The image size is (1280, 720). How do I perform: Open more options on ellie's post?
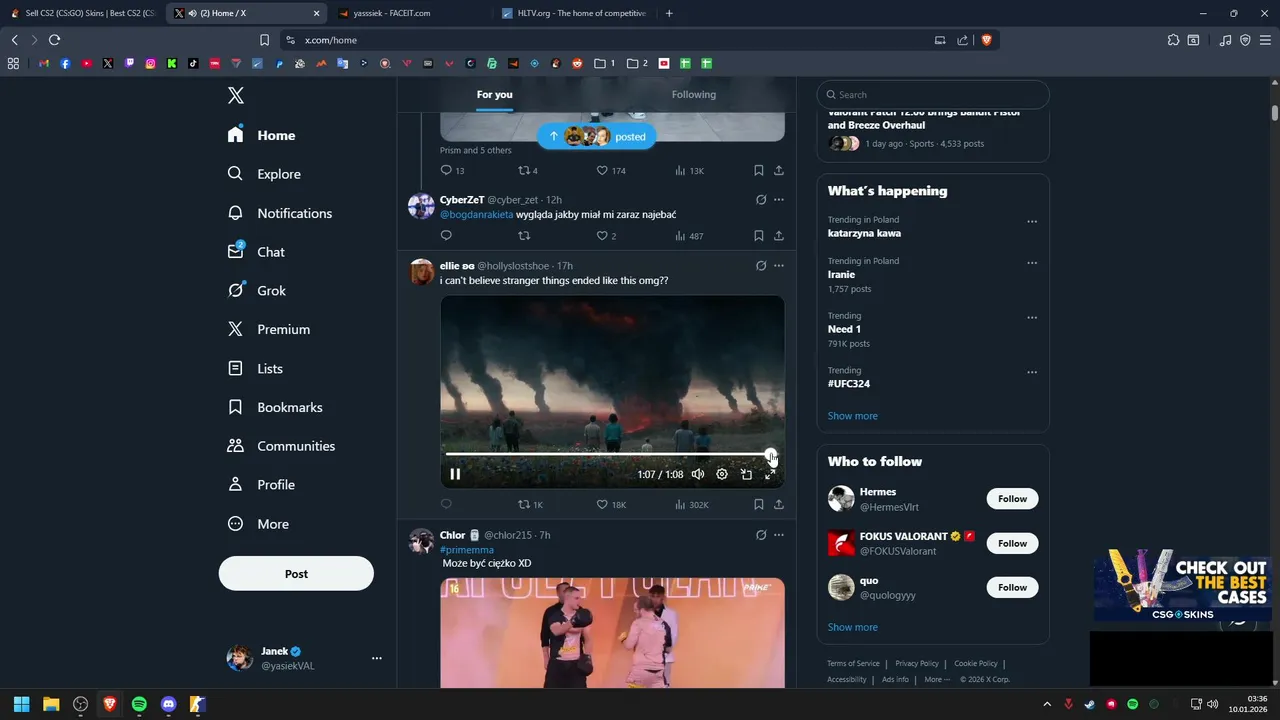779,266
